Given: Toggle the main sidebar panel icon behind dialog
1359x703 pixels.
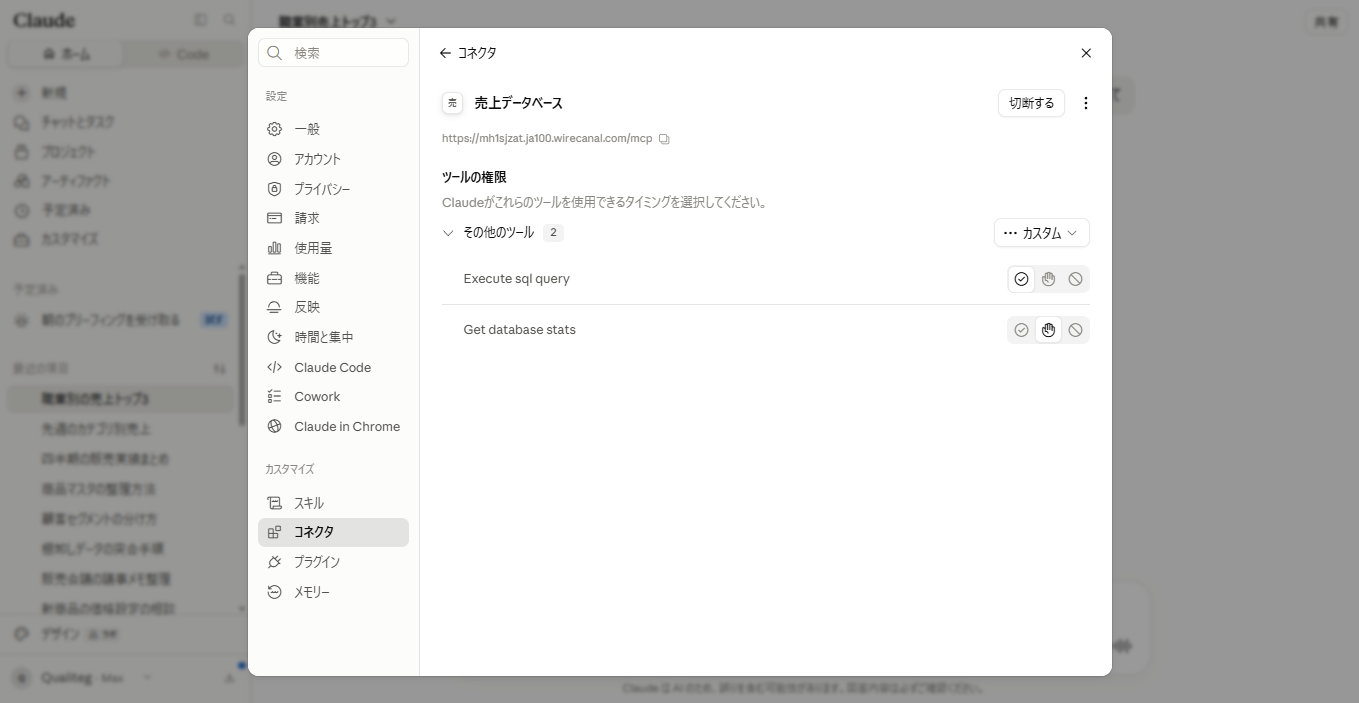Looking at the screenshot, I should point(201,20).
